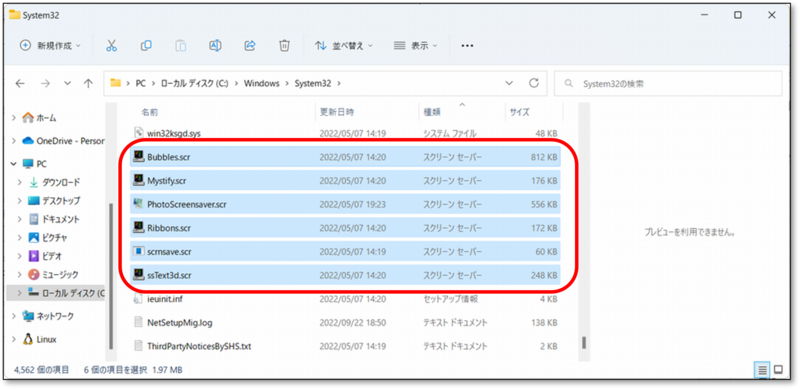Expand the Linux tree node
The height and width of the screenshot is (389, 800).
[x=14, y=339]
